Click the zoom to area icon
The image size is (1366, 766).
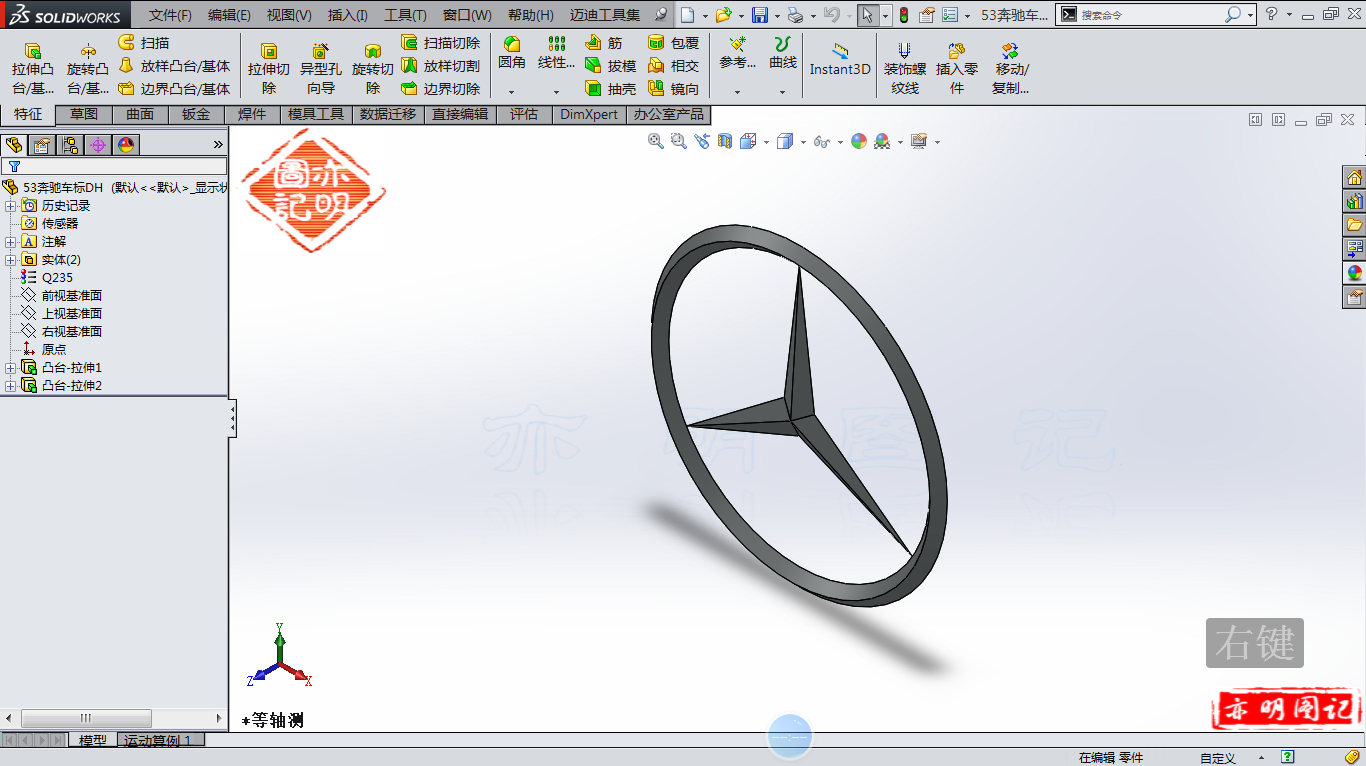coord(679,141)
